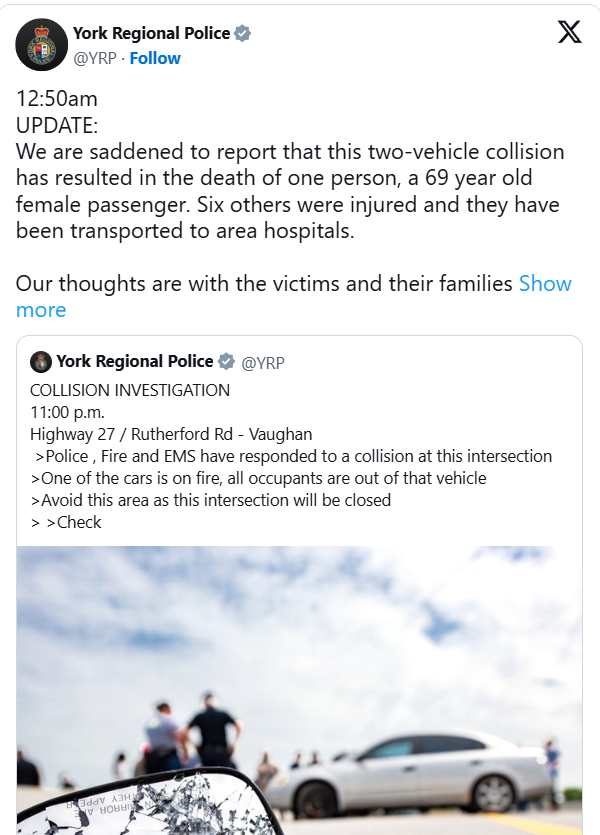The width and height of the screenshot is (600, 835).
Task: Click the York Regional Police profile avatar
Action: (x=42, y=45)
